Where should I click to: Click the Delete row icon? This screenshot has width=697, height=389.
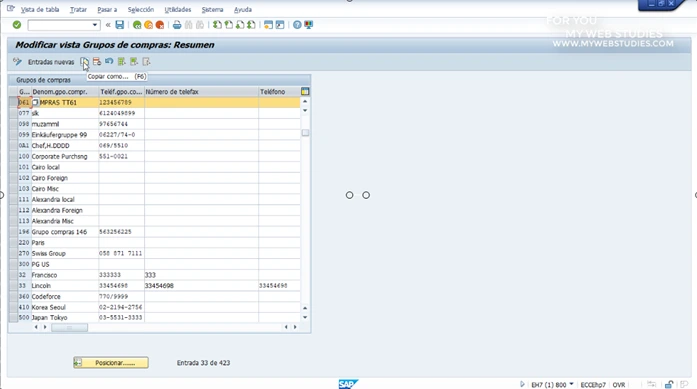(97, 62)
